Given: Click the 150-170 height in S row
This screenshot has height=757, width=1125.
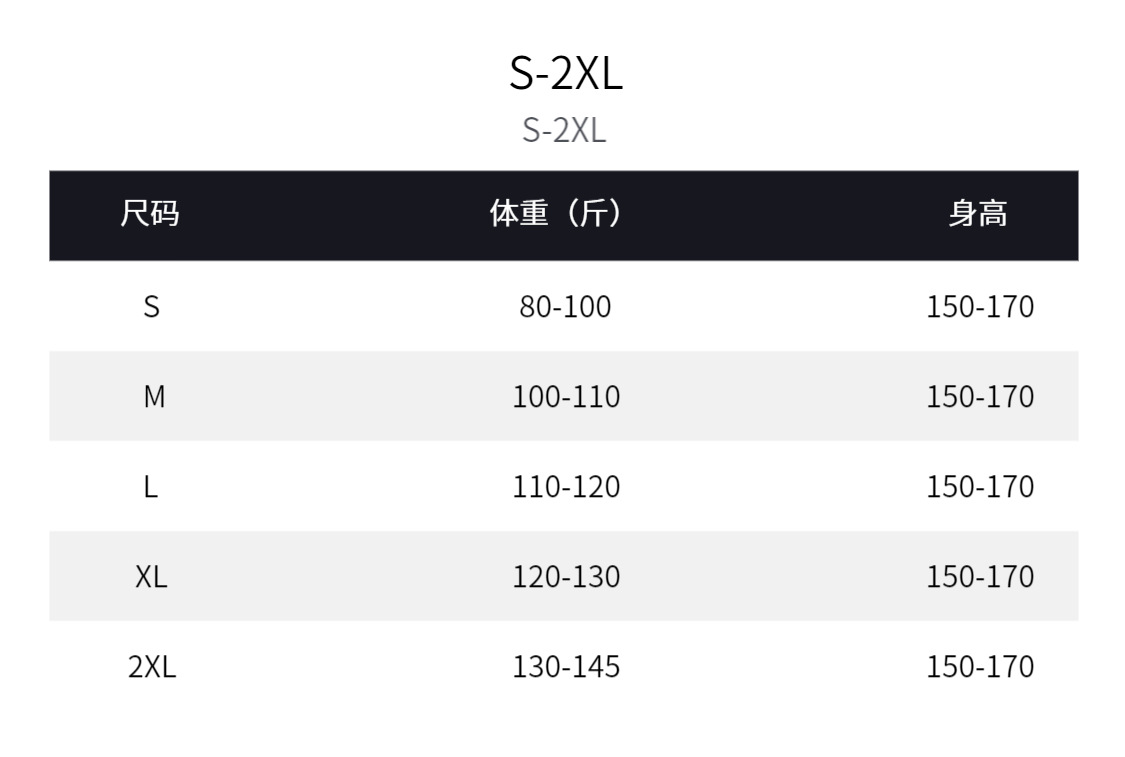Looking at the screenshot, I should tap(980, 307).
